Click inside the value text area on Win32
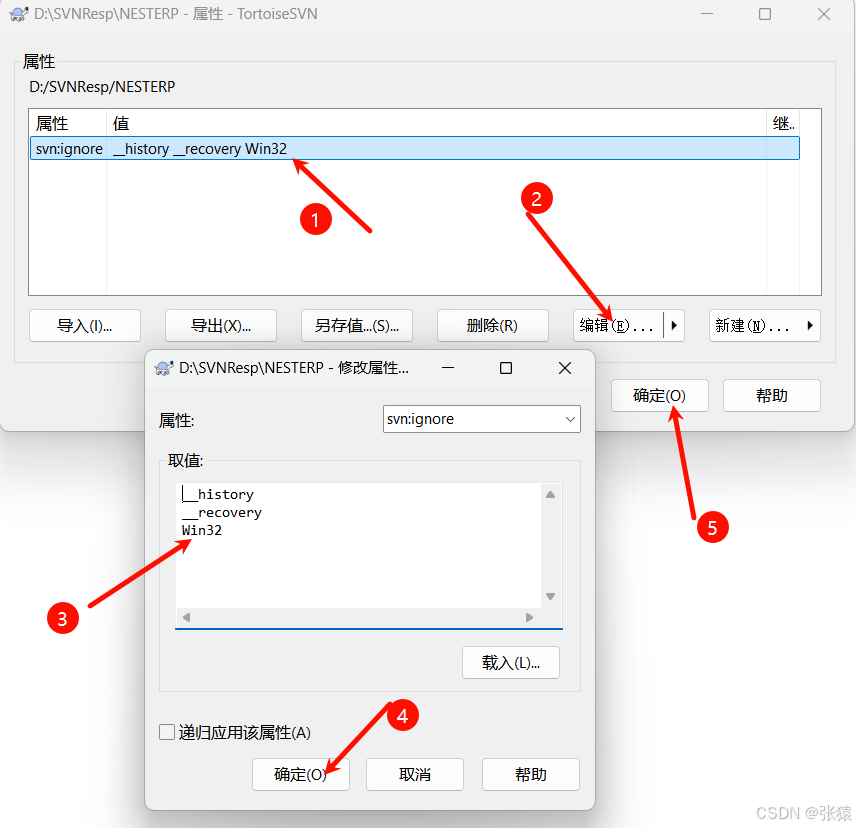The image size is (856, 828). click(x=202, y=530)
